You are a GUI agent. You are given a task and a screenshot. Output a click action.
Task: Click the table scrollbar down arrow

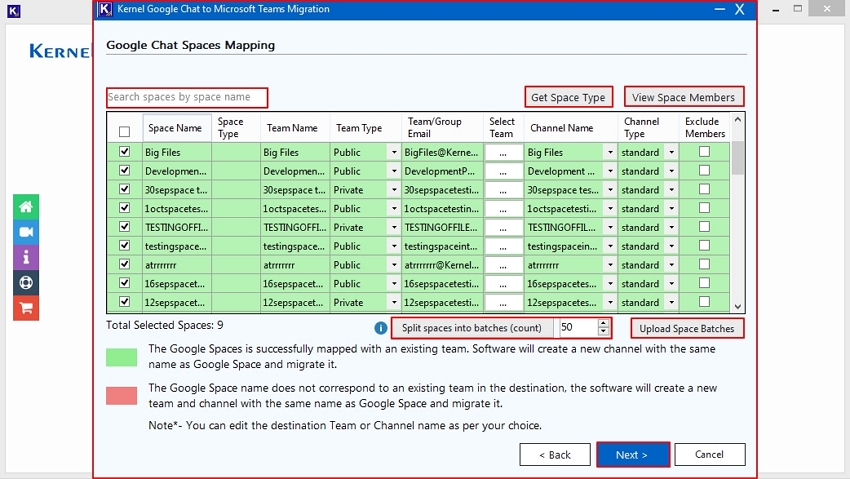737,306
